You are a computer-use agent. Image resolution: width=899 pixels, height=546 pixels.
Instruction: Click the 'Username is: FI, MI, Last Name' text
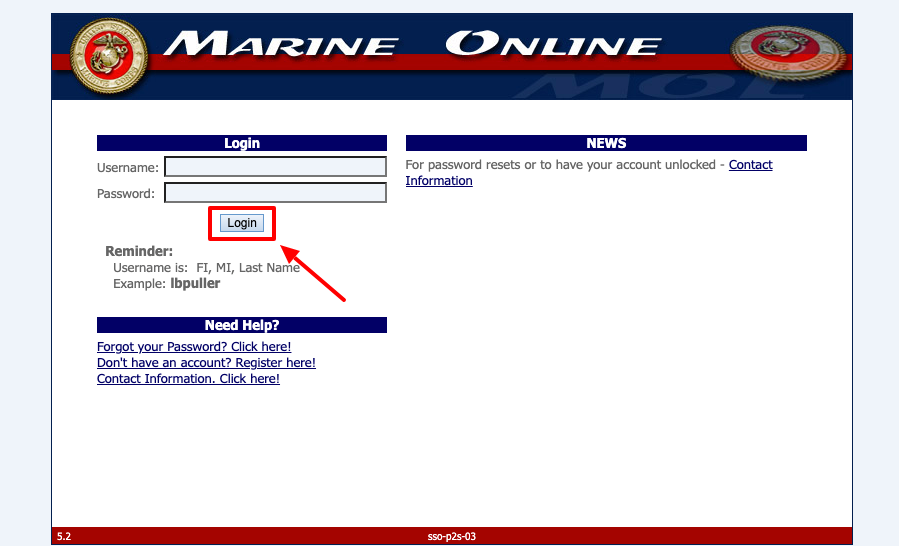click(x=206, y=268)
